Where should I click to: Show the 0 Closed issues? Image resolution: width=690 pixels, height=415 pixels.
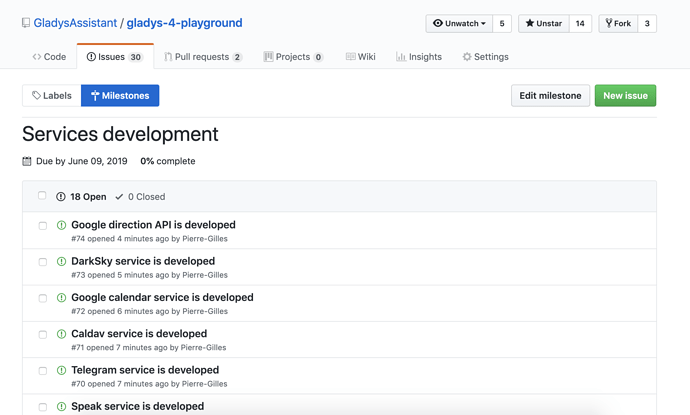coord(140,197)
